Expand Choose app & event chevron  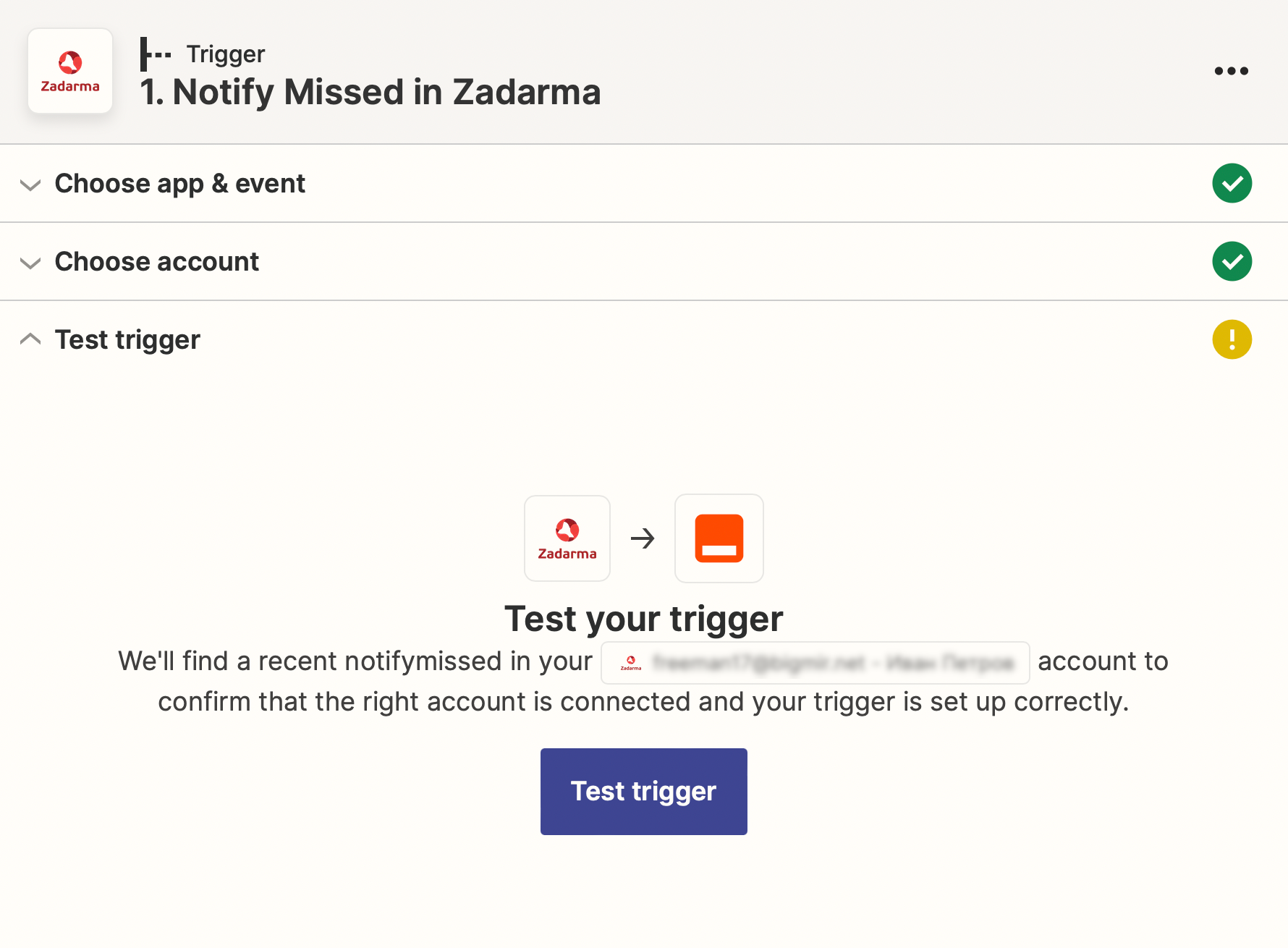coord(30,185)
